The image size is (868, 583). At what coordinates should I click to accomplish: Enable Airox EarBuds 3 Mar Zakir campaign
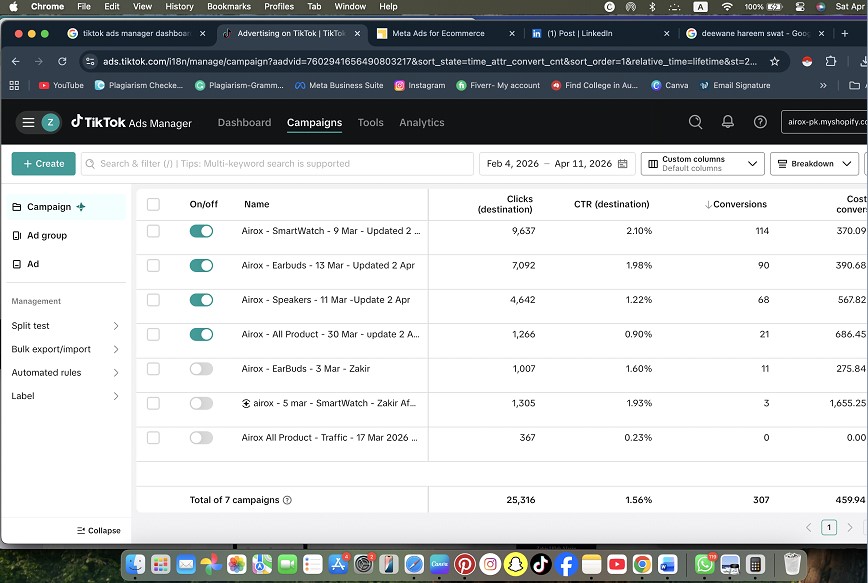click(x=201, y=369)
